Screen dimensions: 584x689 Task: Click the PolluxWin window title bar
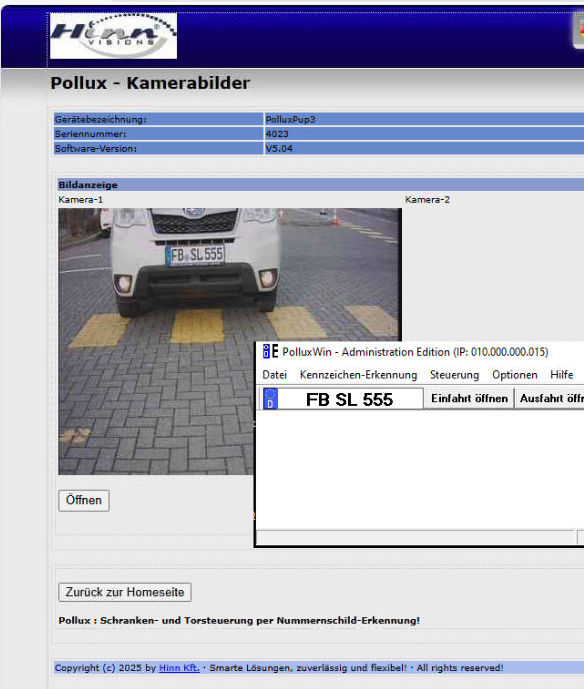(420, 352)
